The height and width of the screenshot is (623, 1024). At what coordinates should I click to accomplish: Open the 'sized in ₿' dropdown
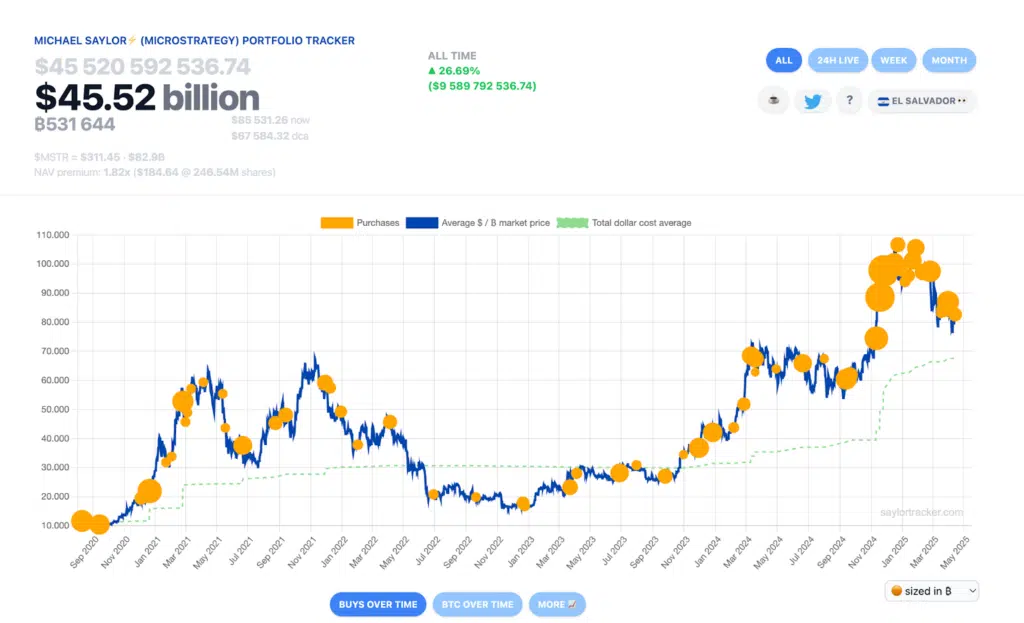pos(932,591)
